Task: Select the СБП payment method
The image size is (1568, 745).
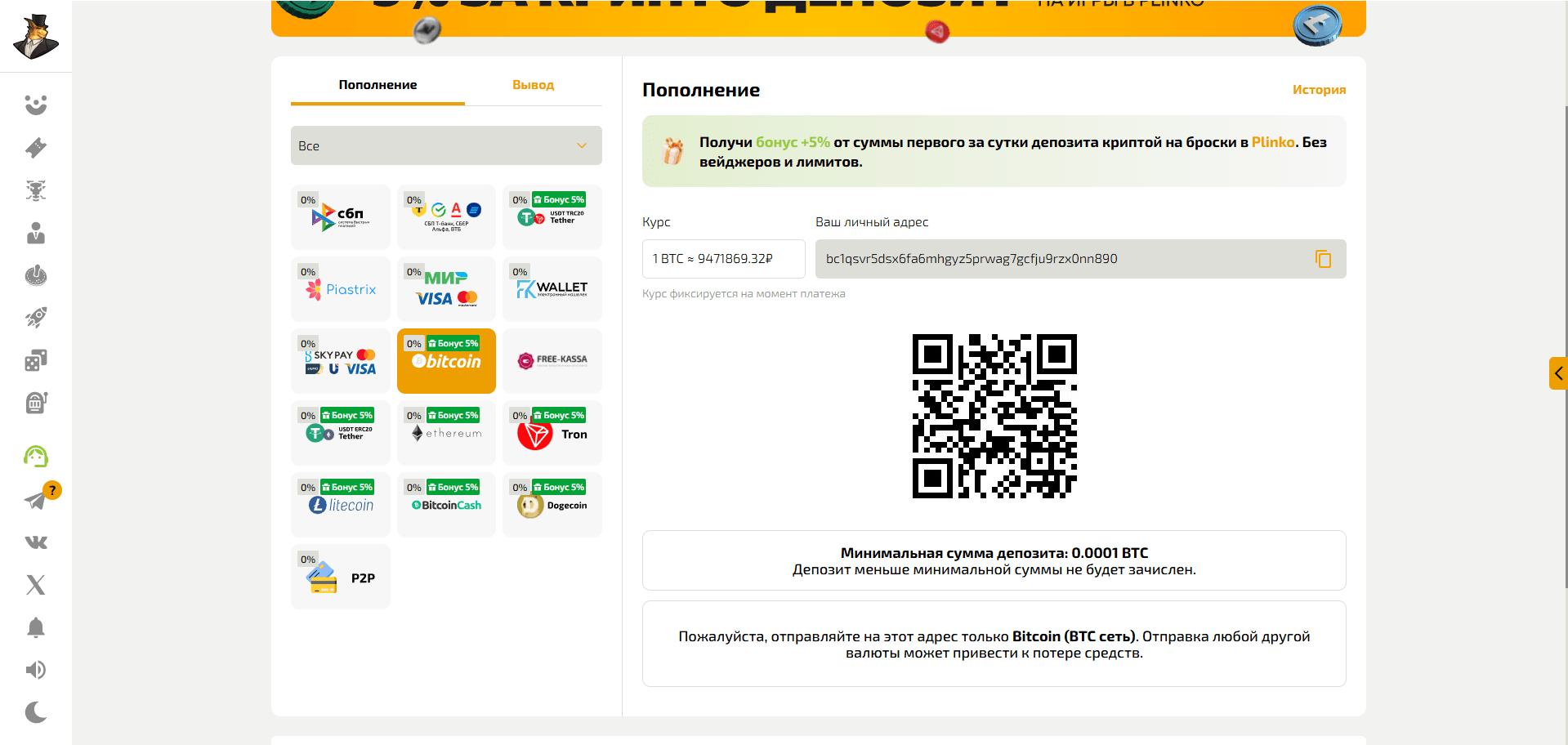Action: 341,217
